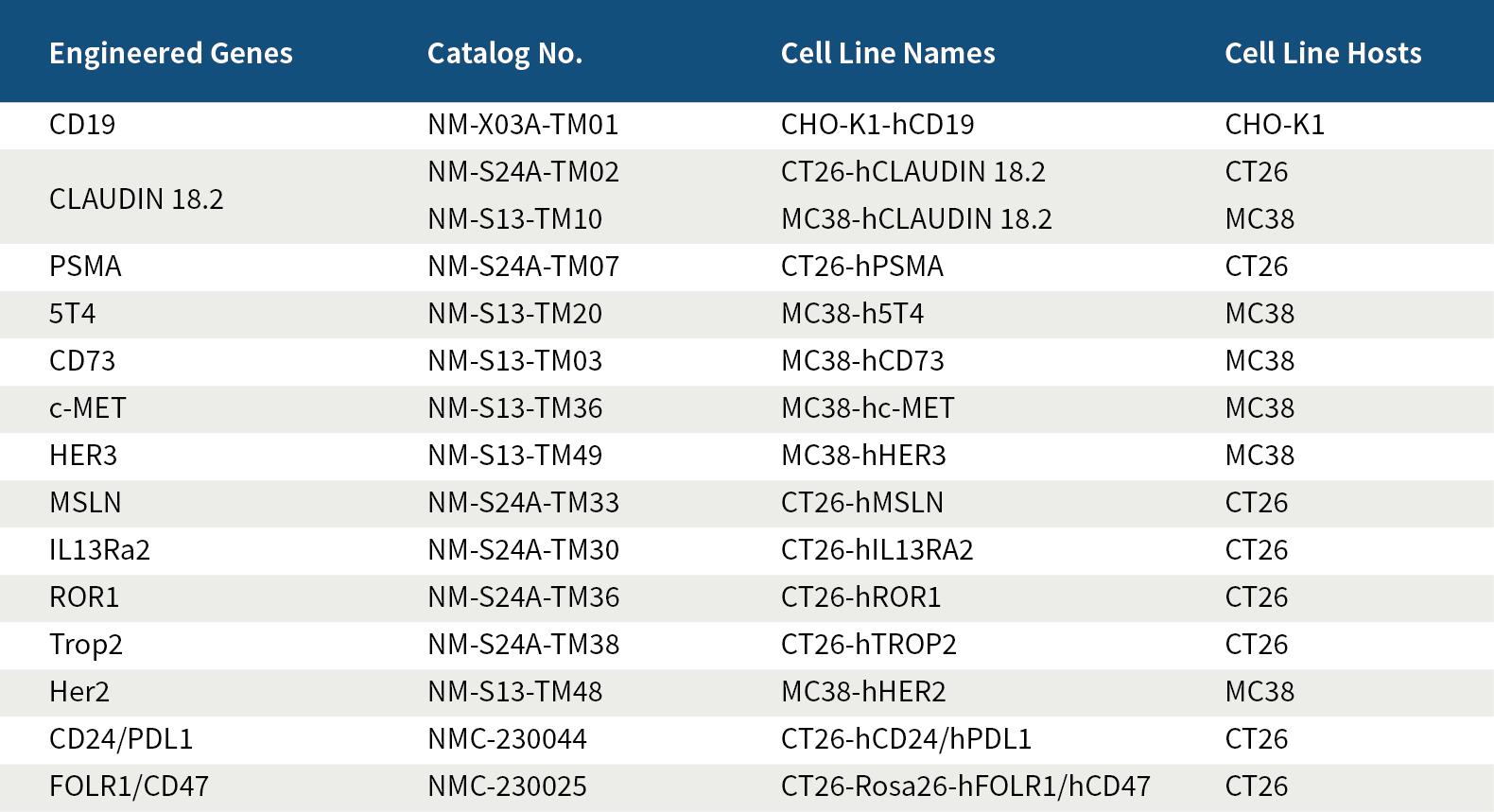This screenshot has width=1494, height=812.
Task: Click the Catalog No. column header
Action: point(504,53)
